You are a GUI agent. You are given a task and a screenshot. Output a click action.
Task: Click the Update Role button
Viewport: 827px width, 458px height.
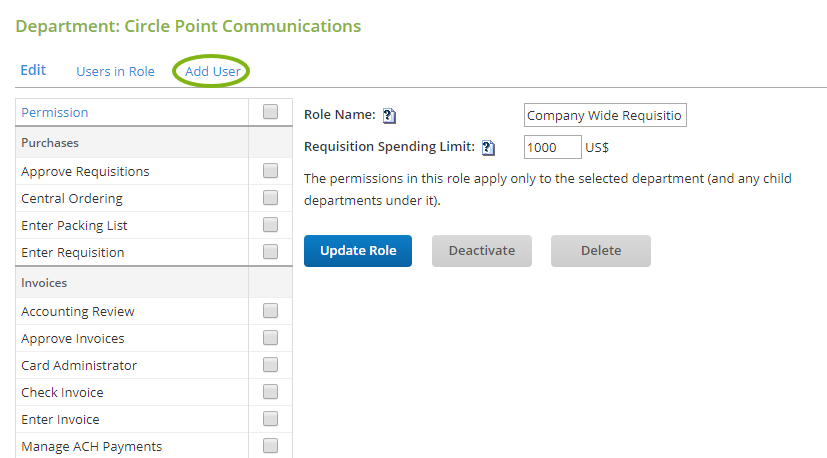click(x=357, y=251)
